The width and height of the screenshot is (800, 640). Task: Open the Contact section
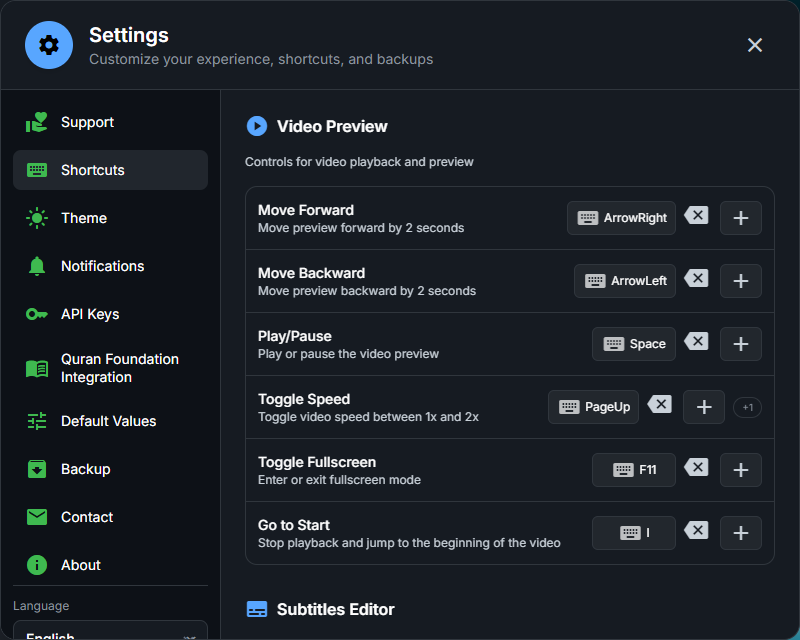tap(110, 517)
